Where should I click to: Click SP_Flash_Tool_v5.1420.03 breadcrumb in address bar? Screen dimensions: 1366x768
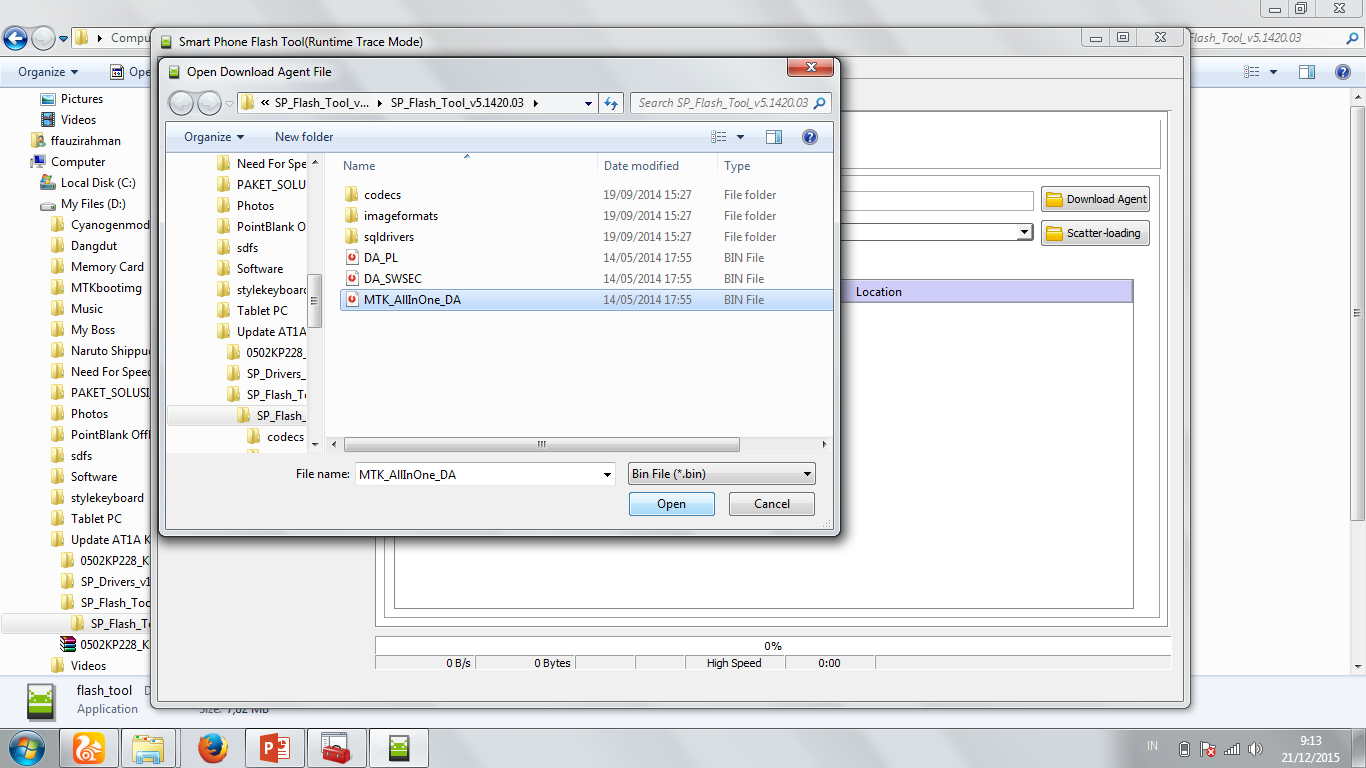click(456, 103)
